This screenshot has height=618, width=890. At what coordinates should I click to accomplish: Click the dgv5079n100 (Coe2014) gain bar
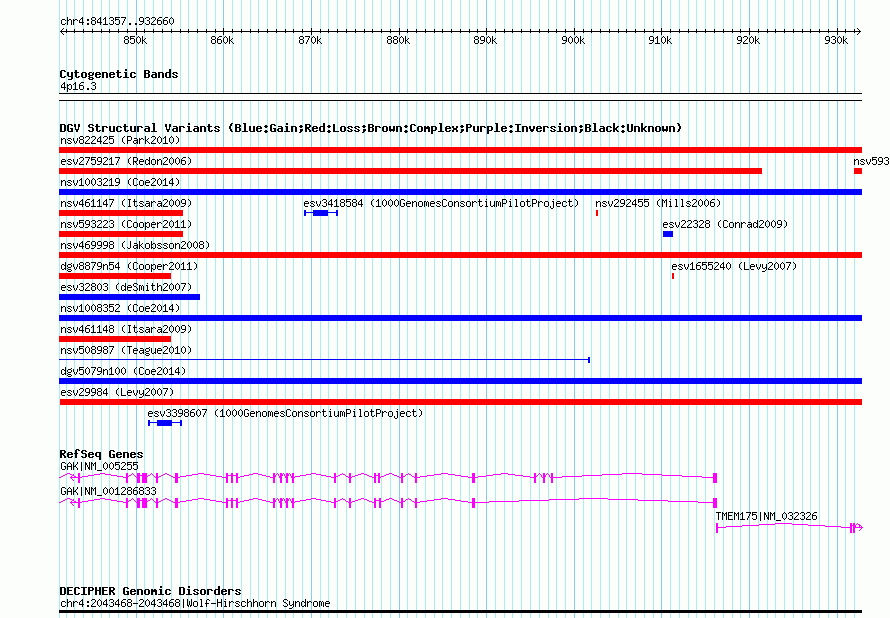pos(460,381)
